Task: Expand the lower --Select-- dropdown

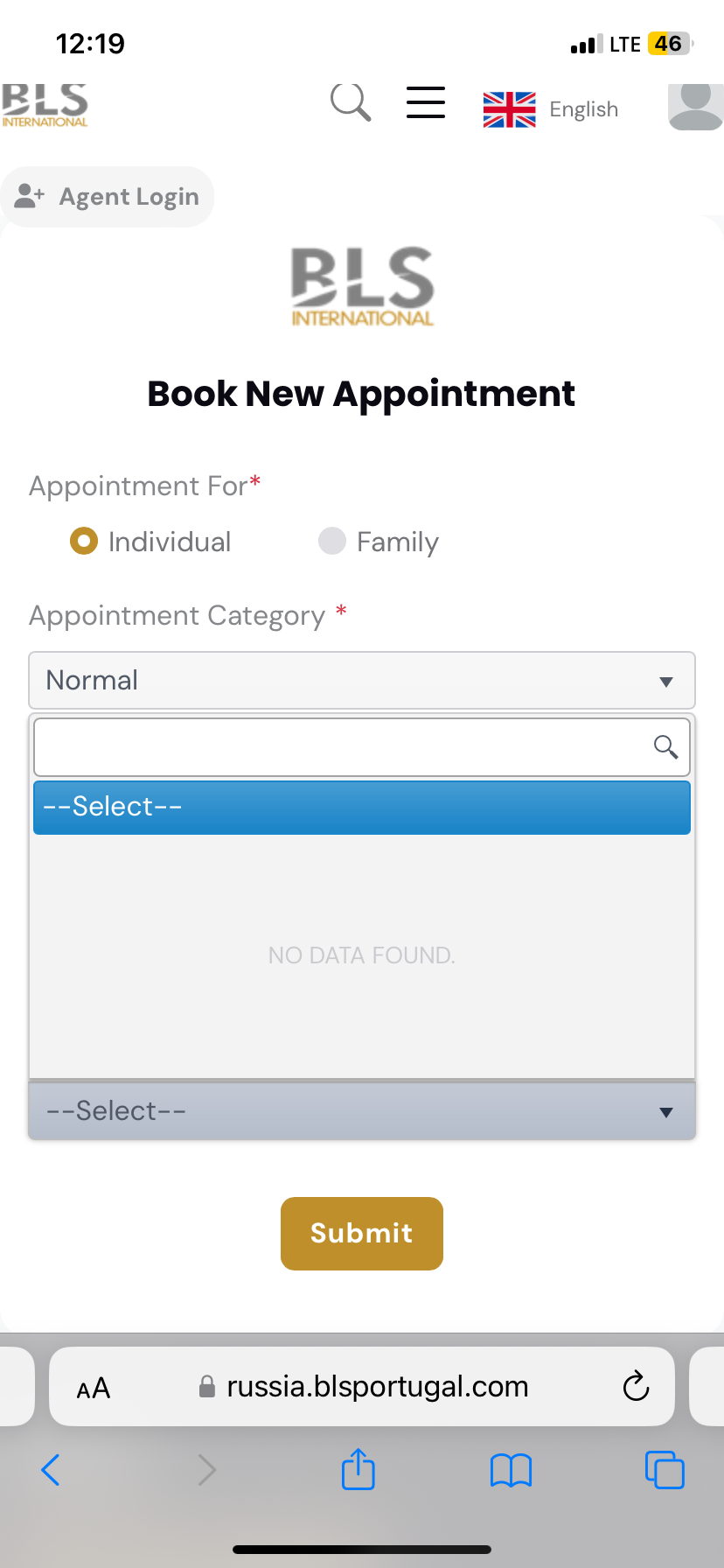Action: pyautogui.click(x=362, y=1111)
